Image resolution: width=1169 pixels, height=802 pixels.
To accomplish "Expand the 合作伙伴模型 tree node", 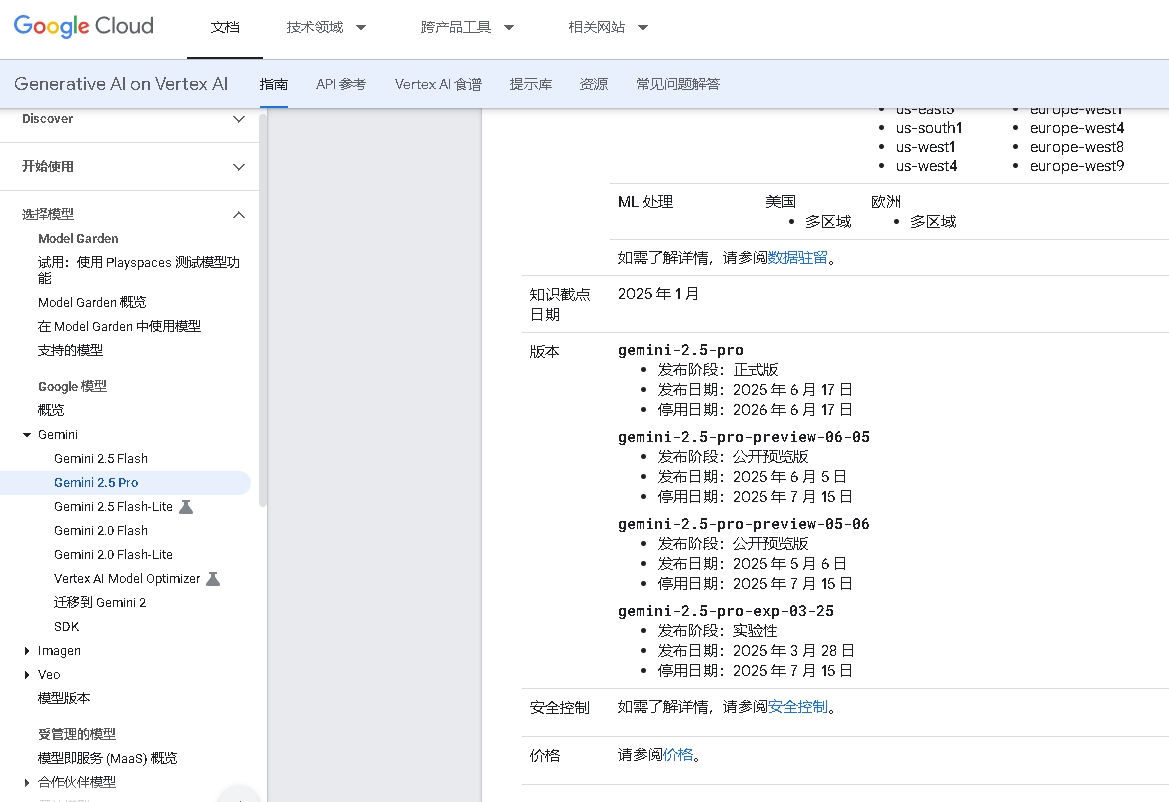I will [27, 783].
